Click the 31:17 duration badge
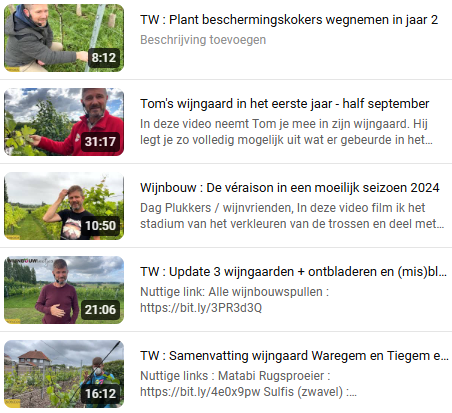 click(100, 142)
